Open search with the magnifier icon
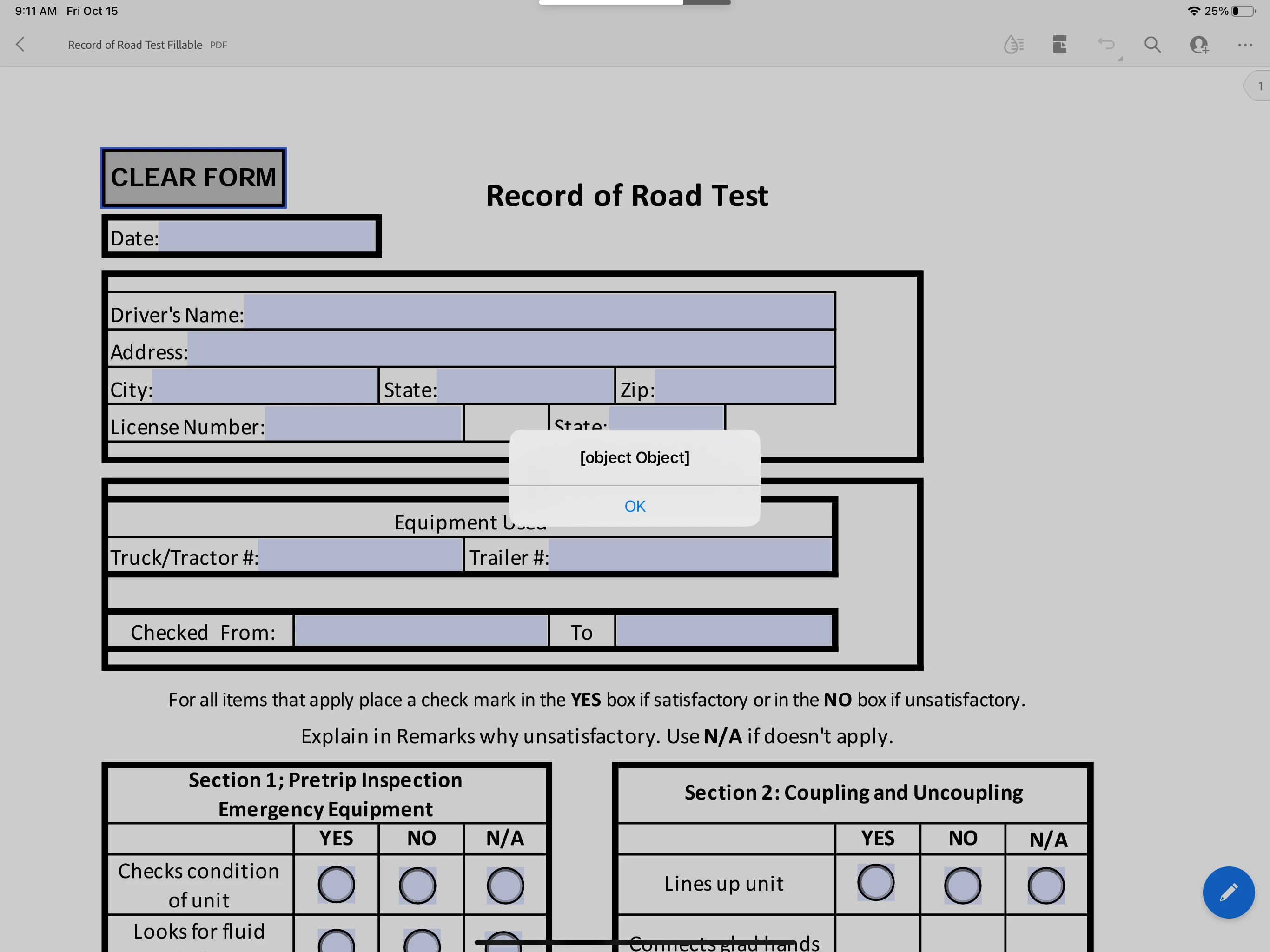This screenshot has height=952, width=1270. click(x=1152, y=44)
